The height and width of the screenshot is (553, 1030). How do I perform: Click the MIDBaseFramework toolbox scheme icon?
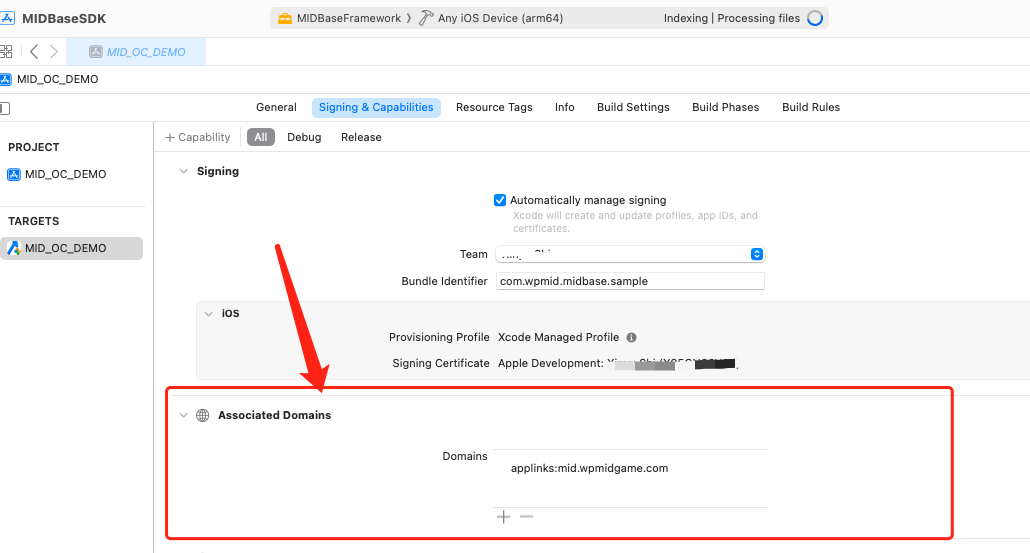pos(284,18)
